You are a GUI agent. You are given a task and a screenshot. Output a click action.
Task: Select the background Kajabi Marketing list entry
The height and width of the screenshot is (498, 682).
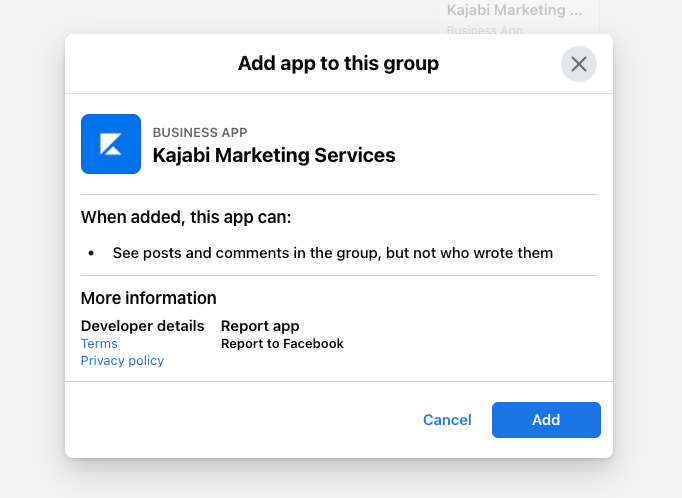point(519,18)
